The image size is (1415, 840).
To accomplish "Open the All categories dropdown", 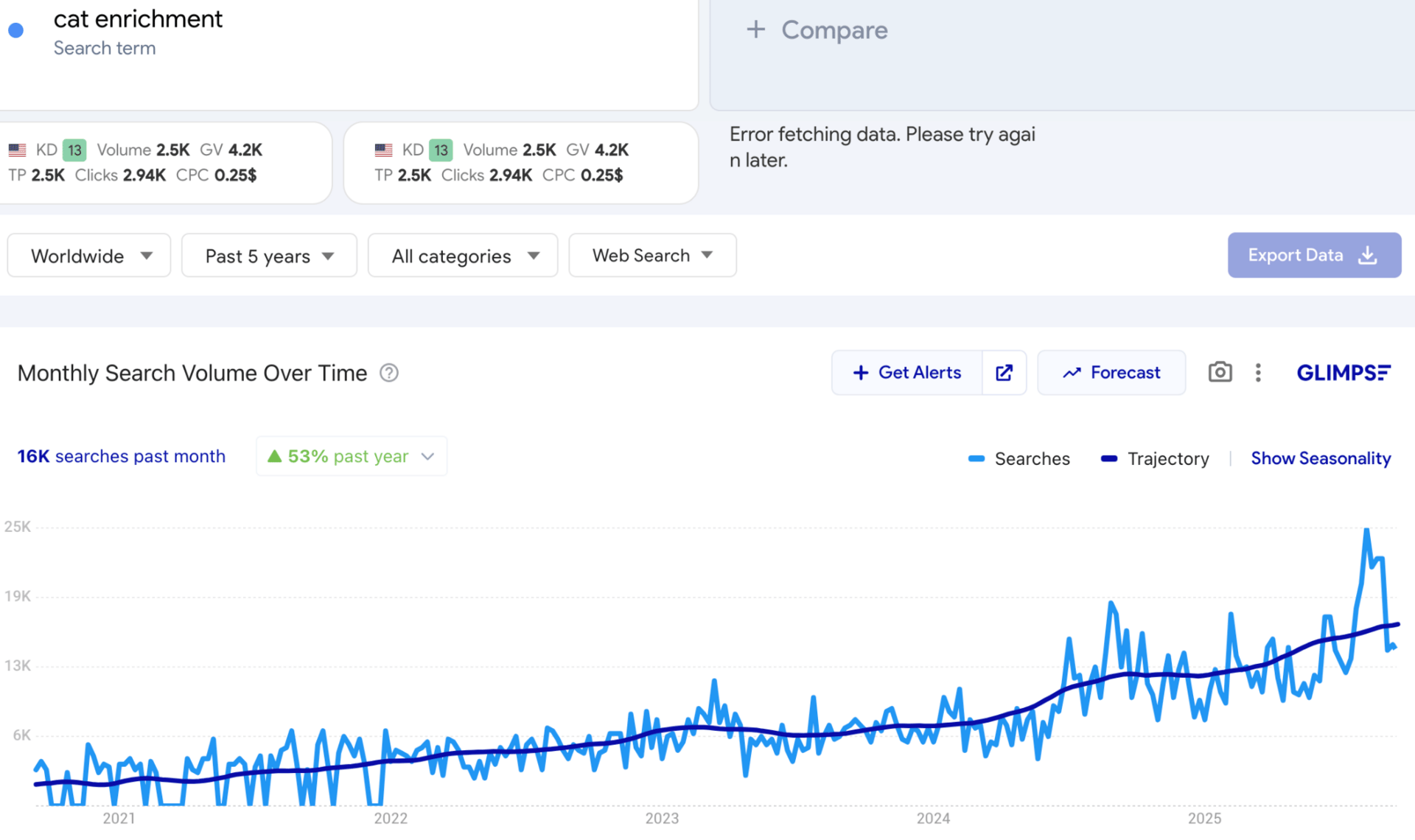I will 463,256.
